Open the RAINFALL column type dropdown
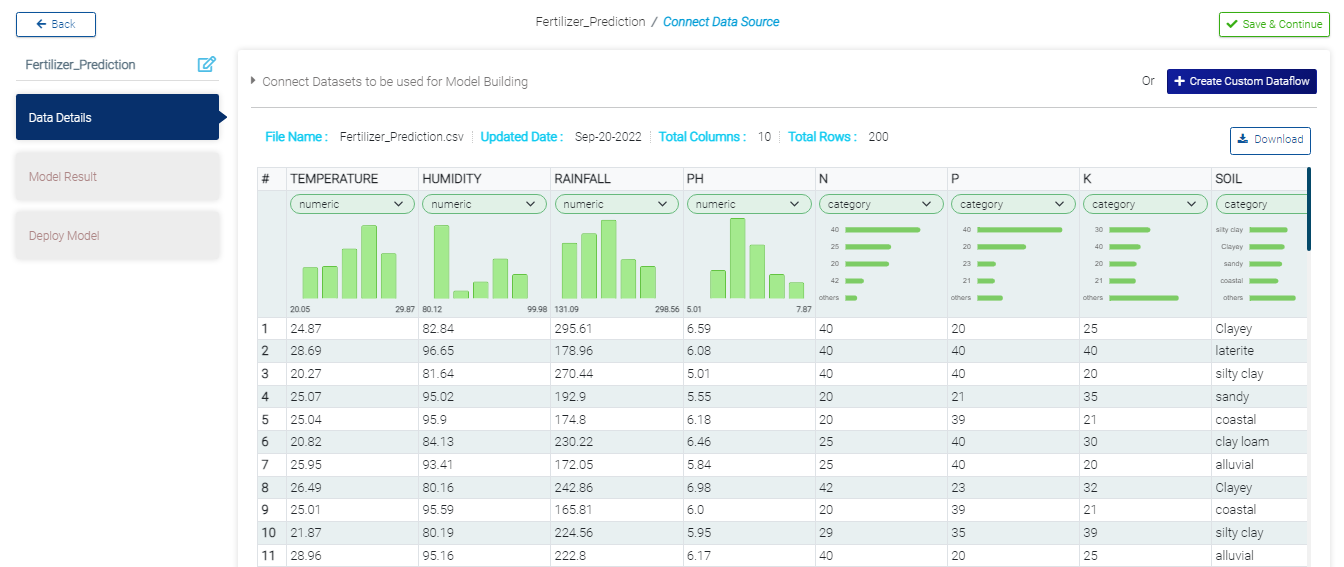Screen dimensions: 1344x567 [x=616, y=204]
